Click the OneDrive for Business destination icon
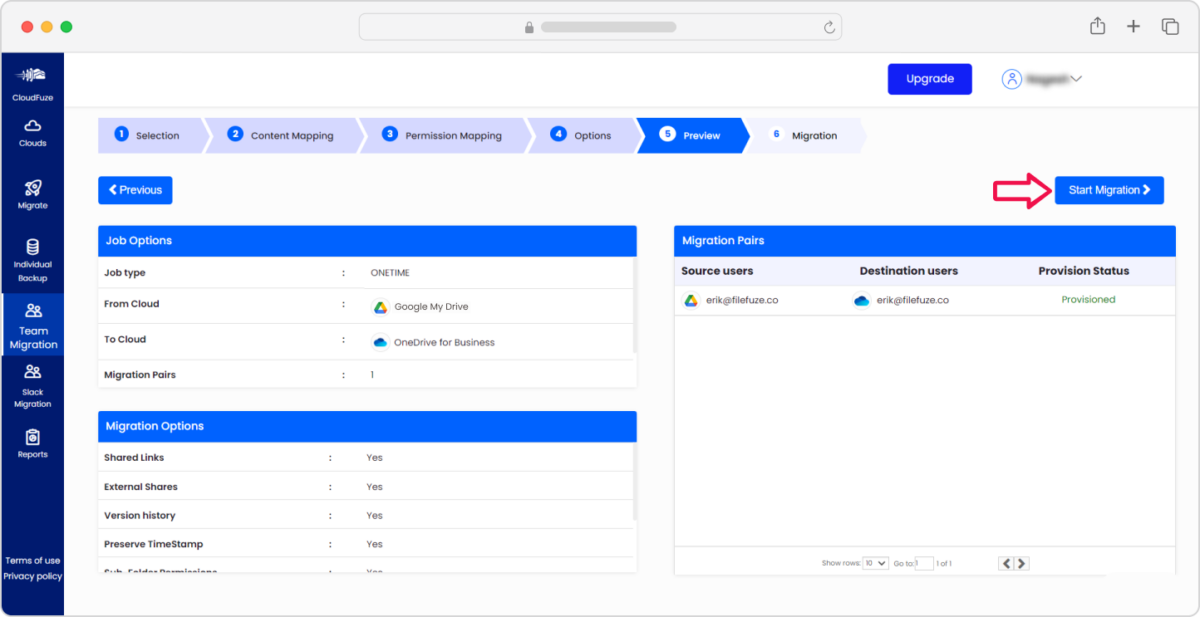The width and height of the screenshot is (1200, 617). pos(381,342)
